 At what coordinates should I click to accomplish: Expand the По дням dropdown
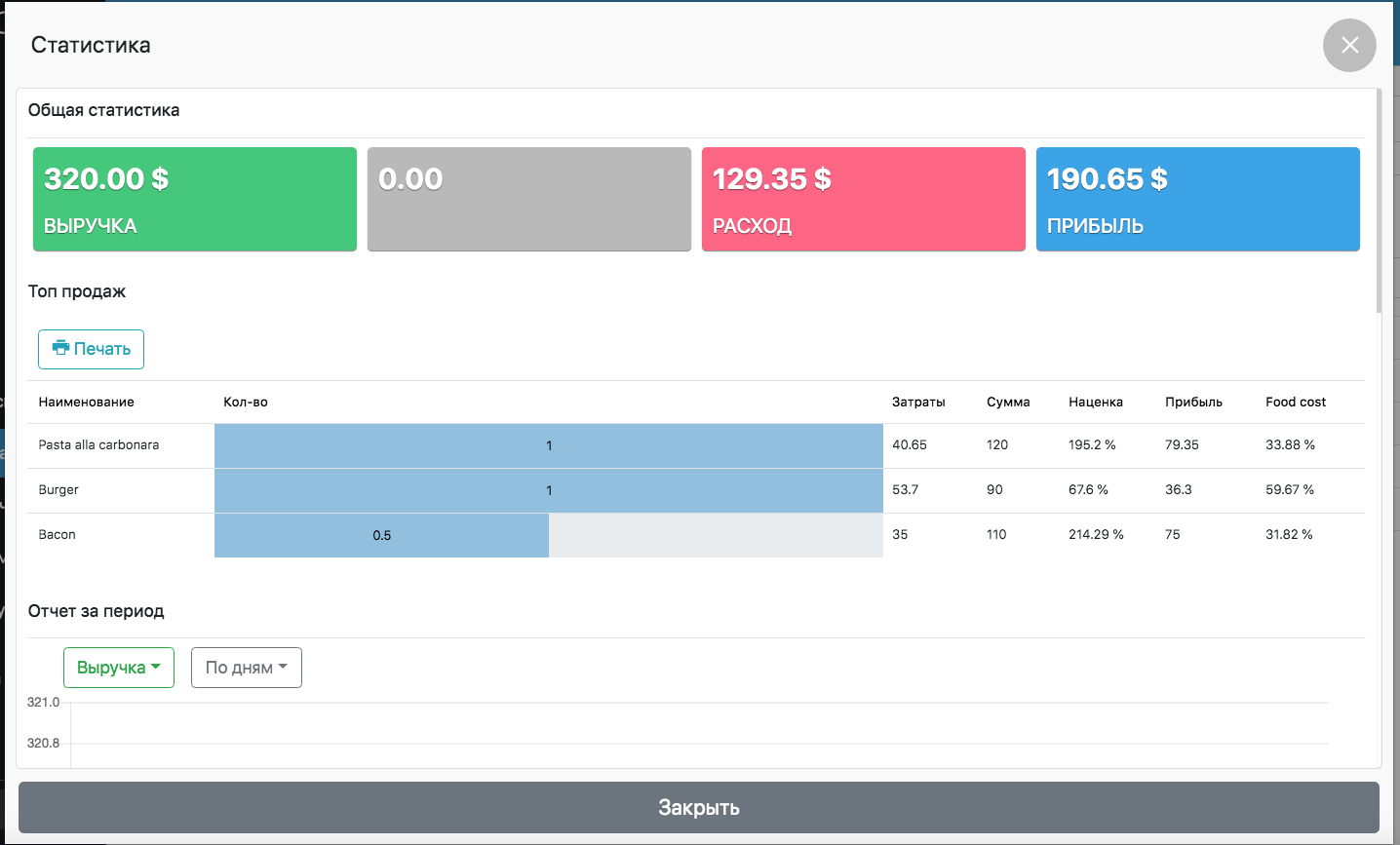[246, 668]
